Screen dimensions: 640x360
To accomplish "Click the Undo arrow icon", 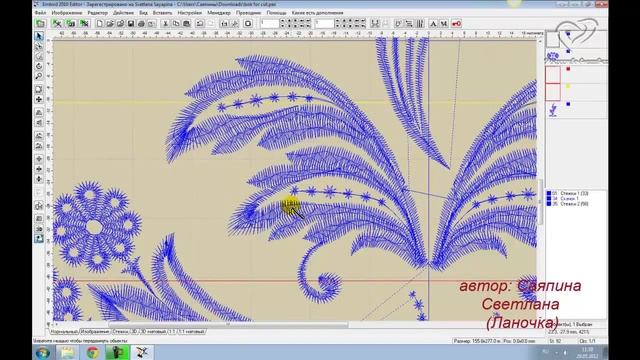I will pos(200,24).
